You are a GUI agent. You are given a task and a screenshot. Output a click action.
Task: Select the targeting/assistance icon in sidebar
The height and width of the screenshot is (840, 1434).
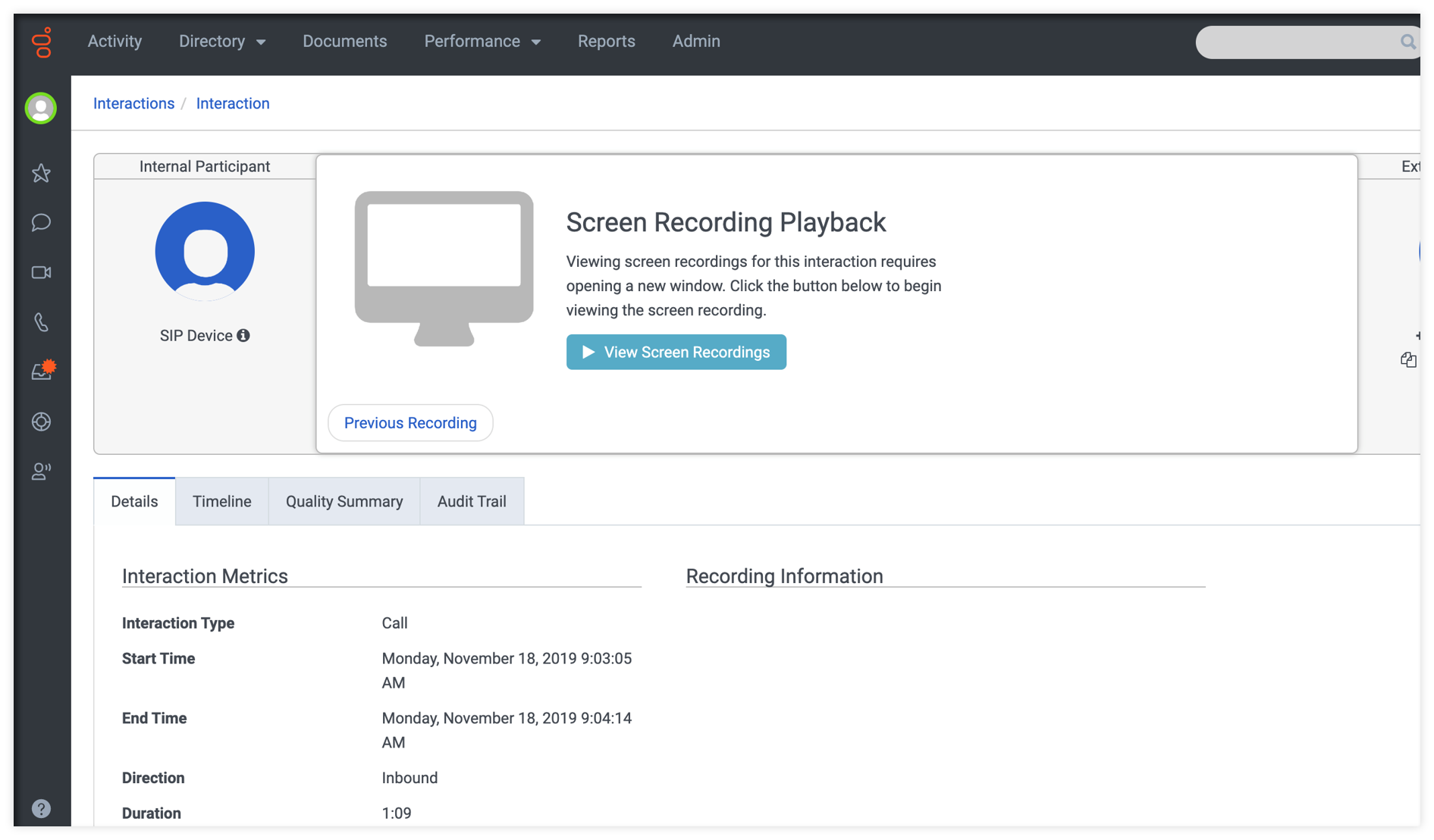[x=41, y=422]
